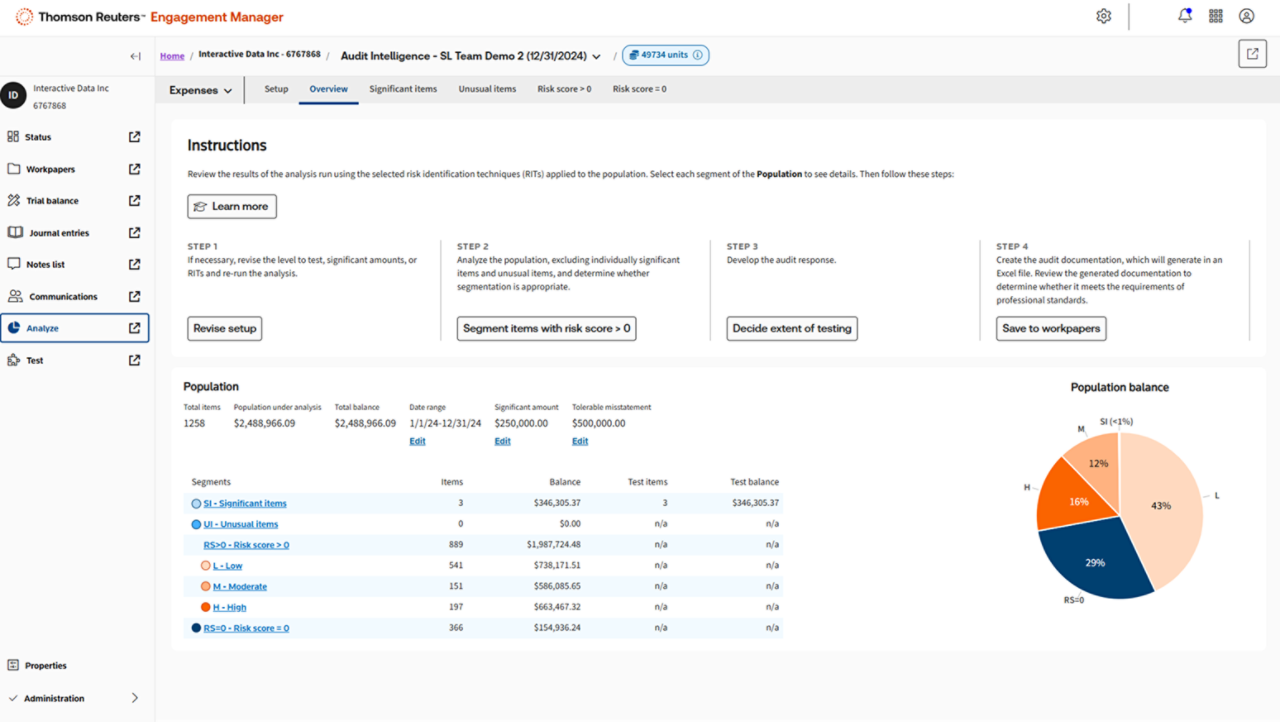
Task: Open the user profile icon
Action: (x=1247, y=16)
